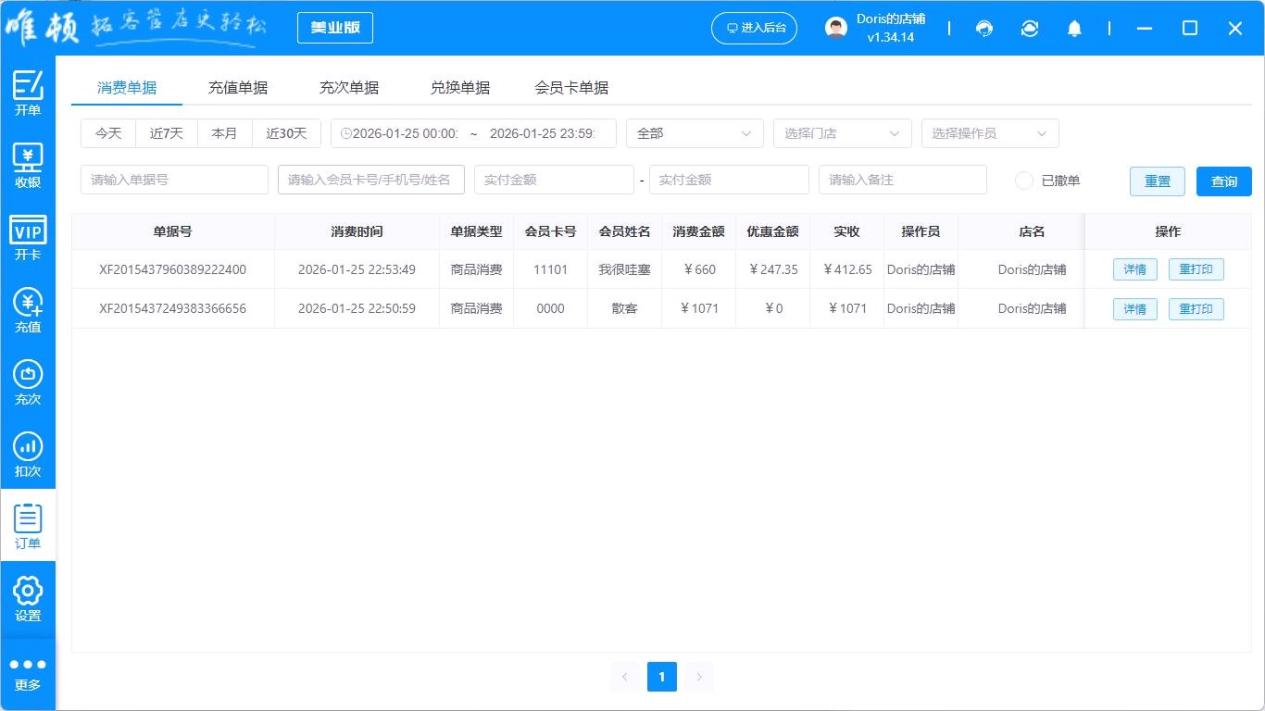Screen dimensions: 1265x711
Task: Click the 消费时间 column header
Action: pos(357,231)
